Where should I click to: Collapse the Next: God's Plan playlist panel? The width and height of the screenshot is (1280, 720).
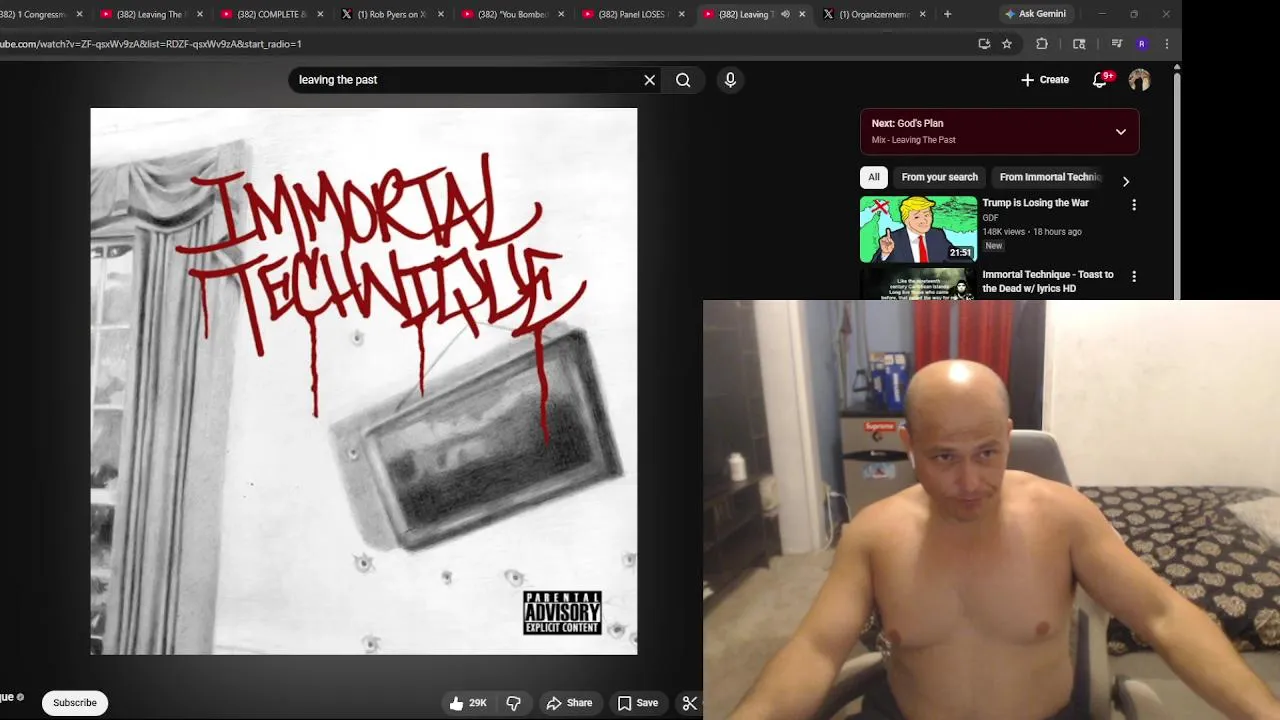(1121, 132)
